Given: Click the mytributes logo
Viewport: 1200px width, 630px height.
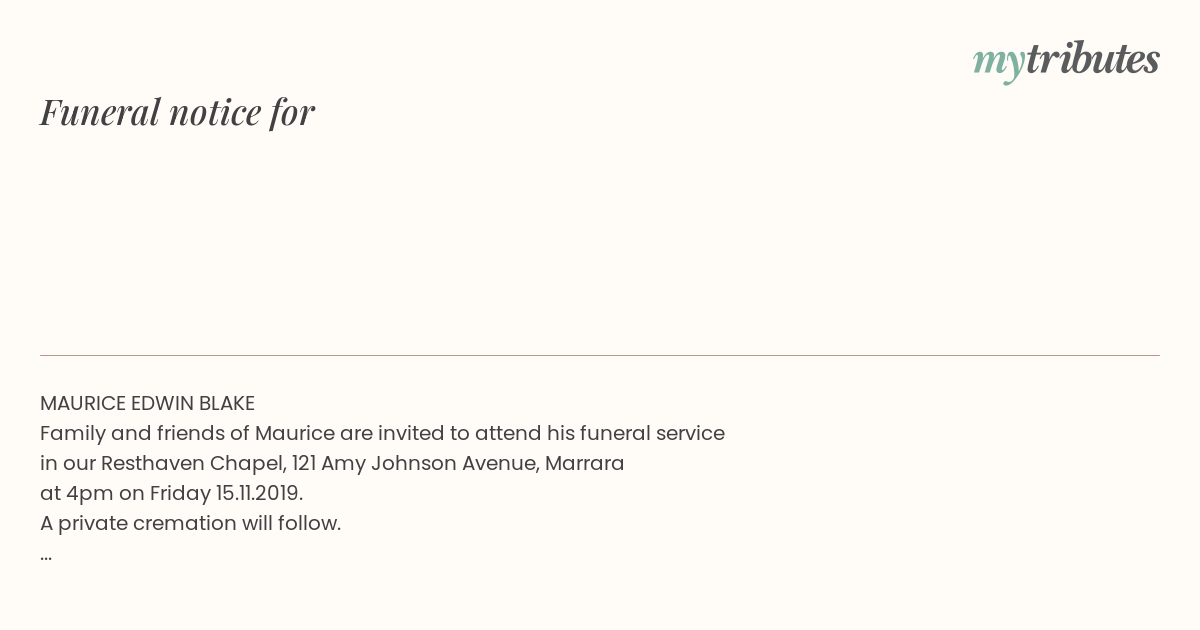Looking at the screenshot, I should (x=1066, y=62).
